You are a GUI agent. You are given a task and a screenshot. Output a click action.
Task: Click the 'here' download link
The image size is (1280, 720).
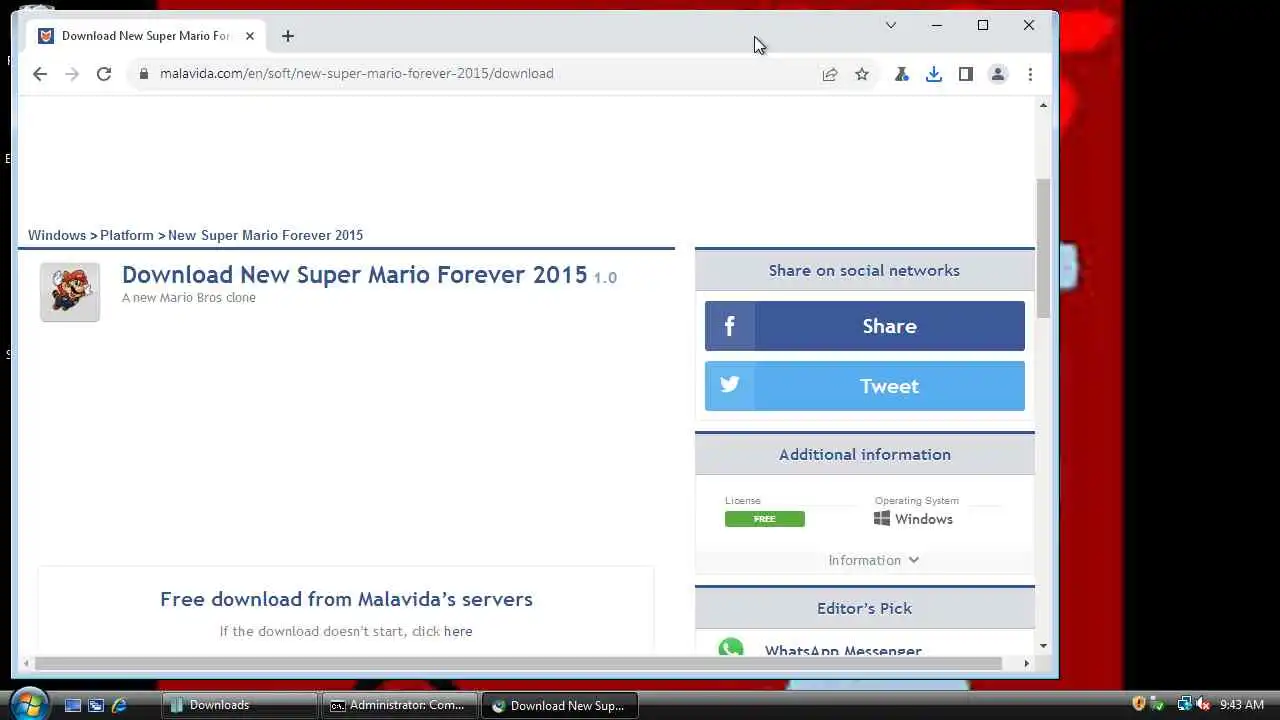click(458, 631)
